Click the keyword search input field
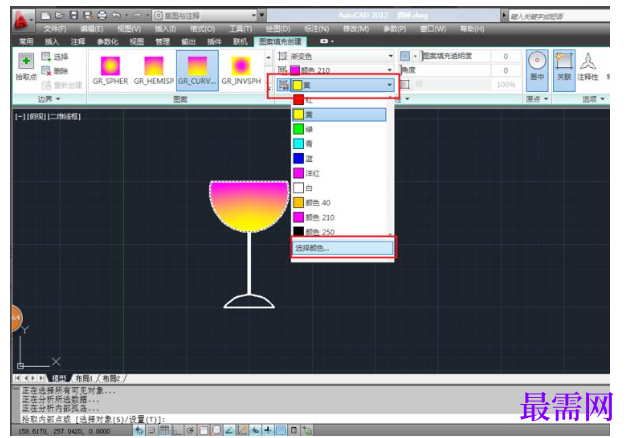This screenshot has height=438, width=632. [559, 16]
